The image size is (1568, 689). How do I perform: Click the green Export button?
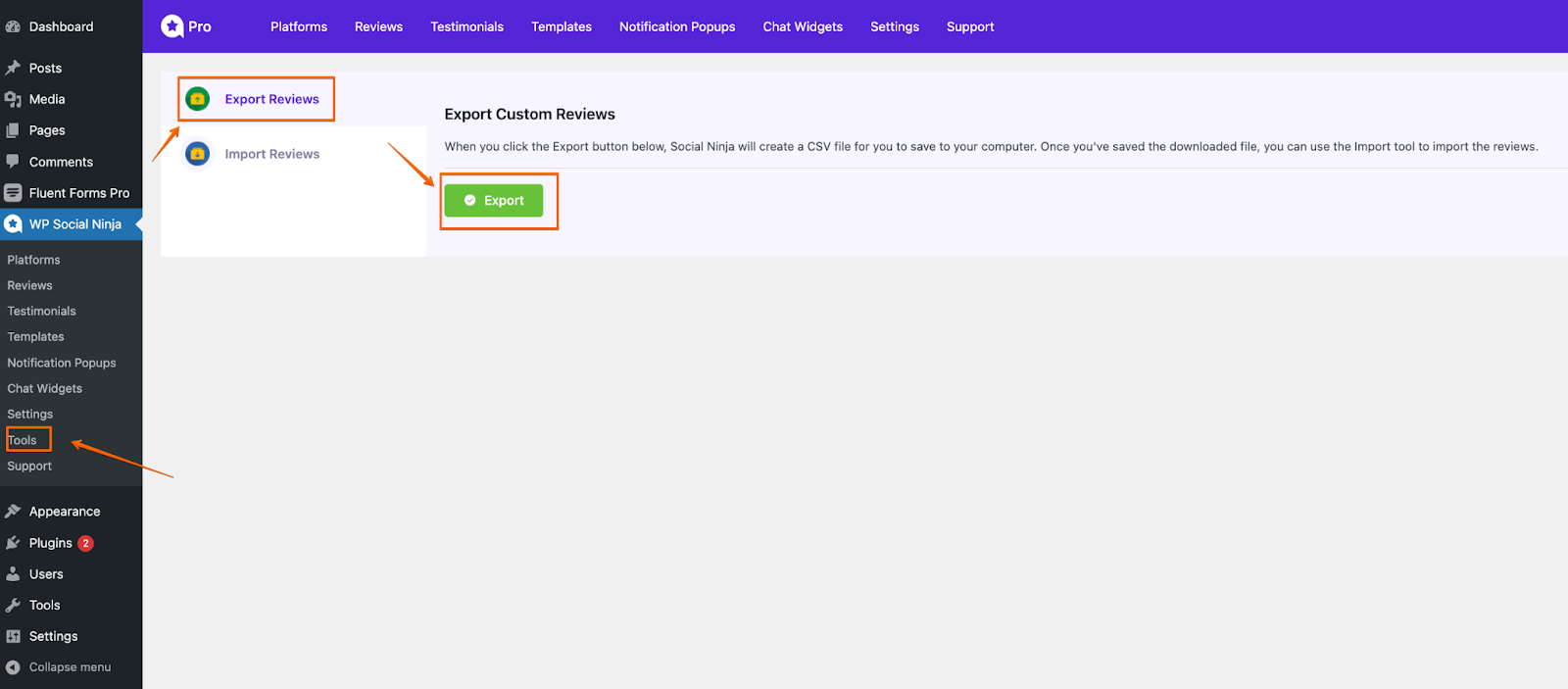[494, 200]
